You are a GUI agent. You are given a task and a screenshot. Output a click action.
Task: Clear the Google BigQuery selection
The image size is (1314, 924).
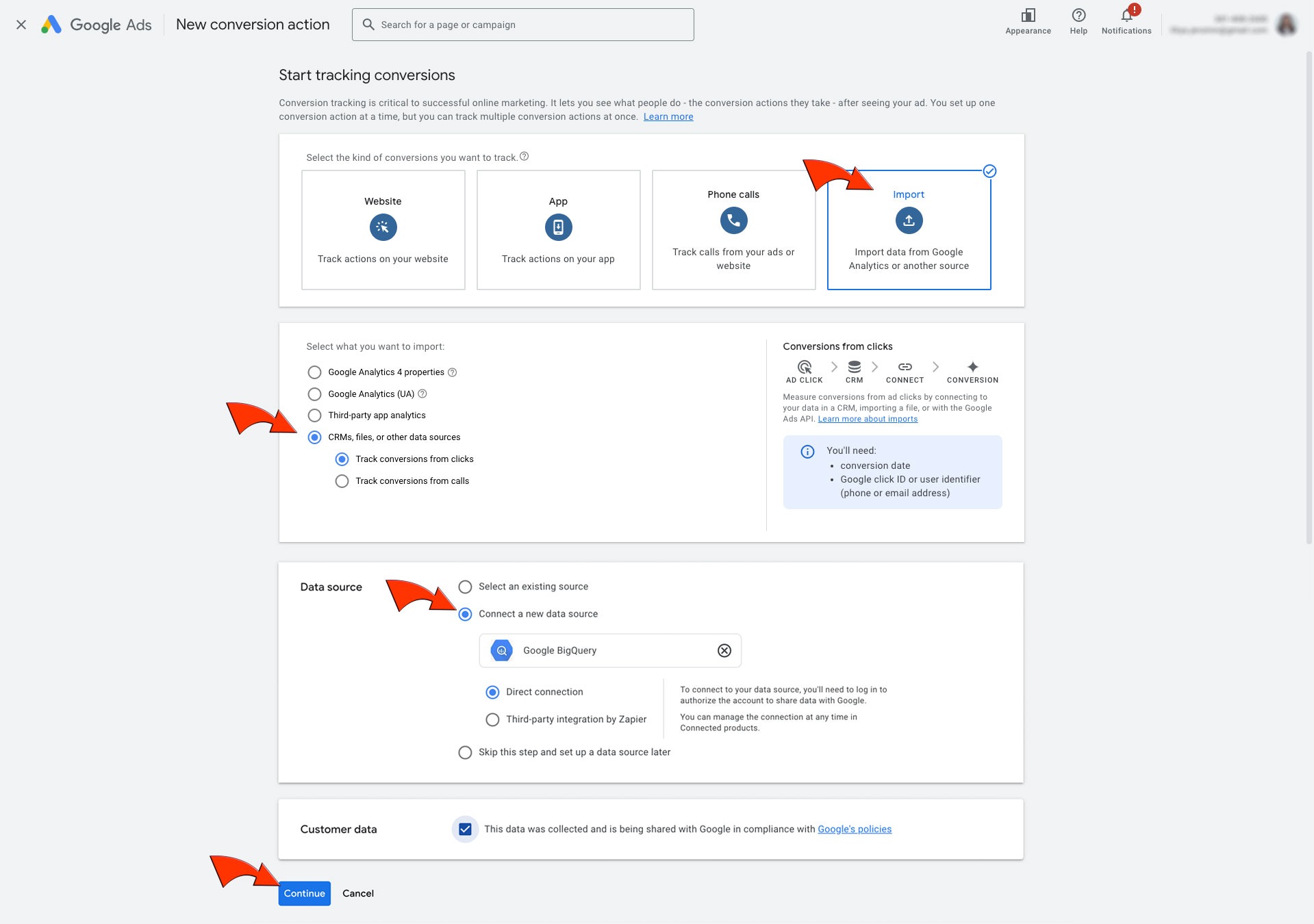(x=724, y=650)
